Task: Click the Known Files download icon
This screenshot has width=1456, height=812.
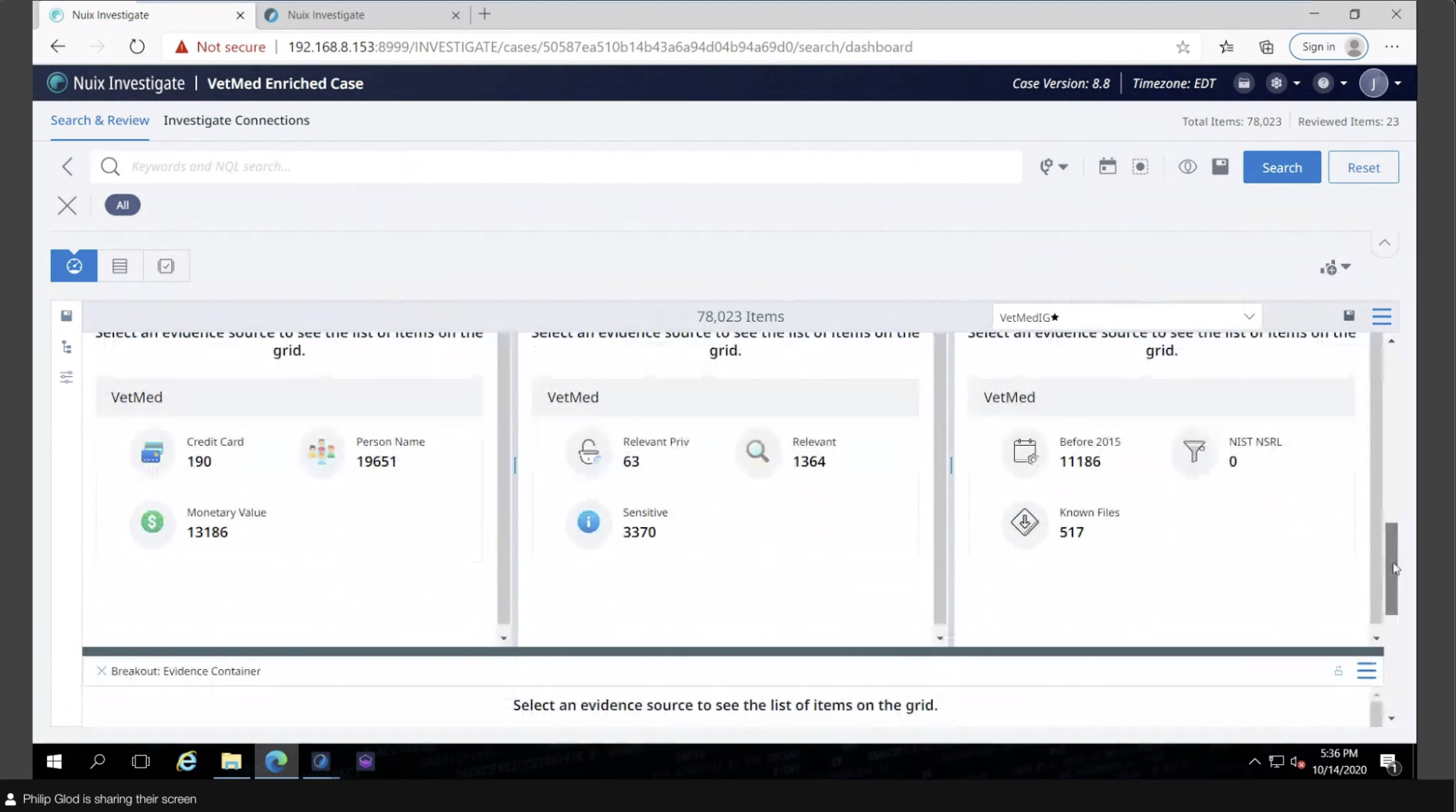Action: 1025,522
